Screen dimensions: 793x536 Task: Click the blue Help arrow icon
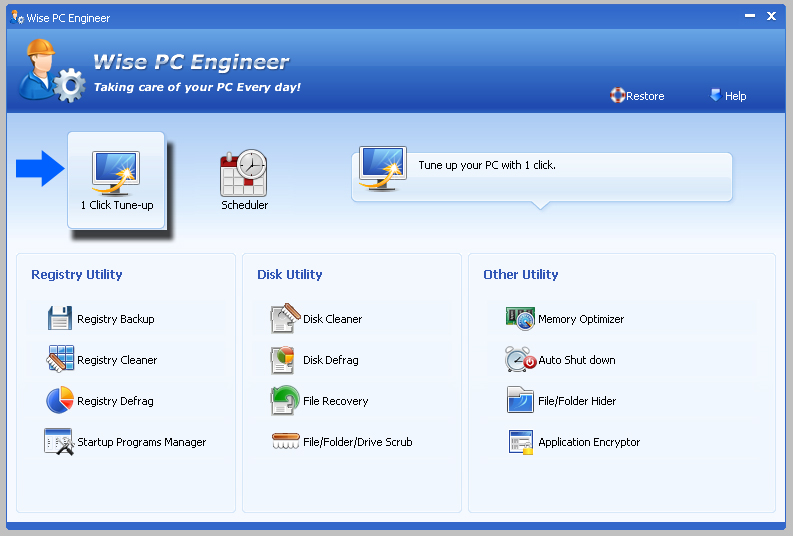716,95
